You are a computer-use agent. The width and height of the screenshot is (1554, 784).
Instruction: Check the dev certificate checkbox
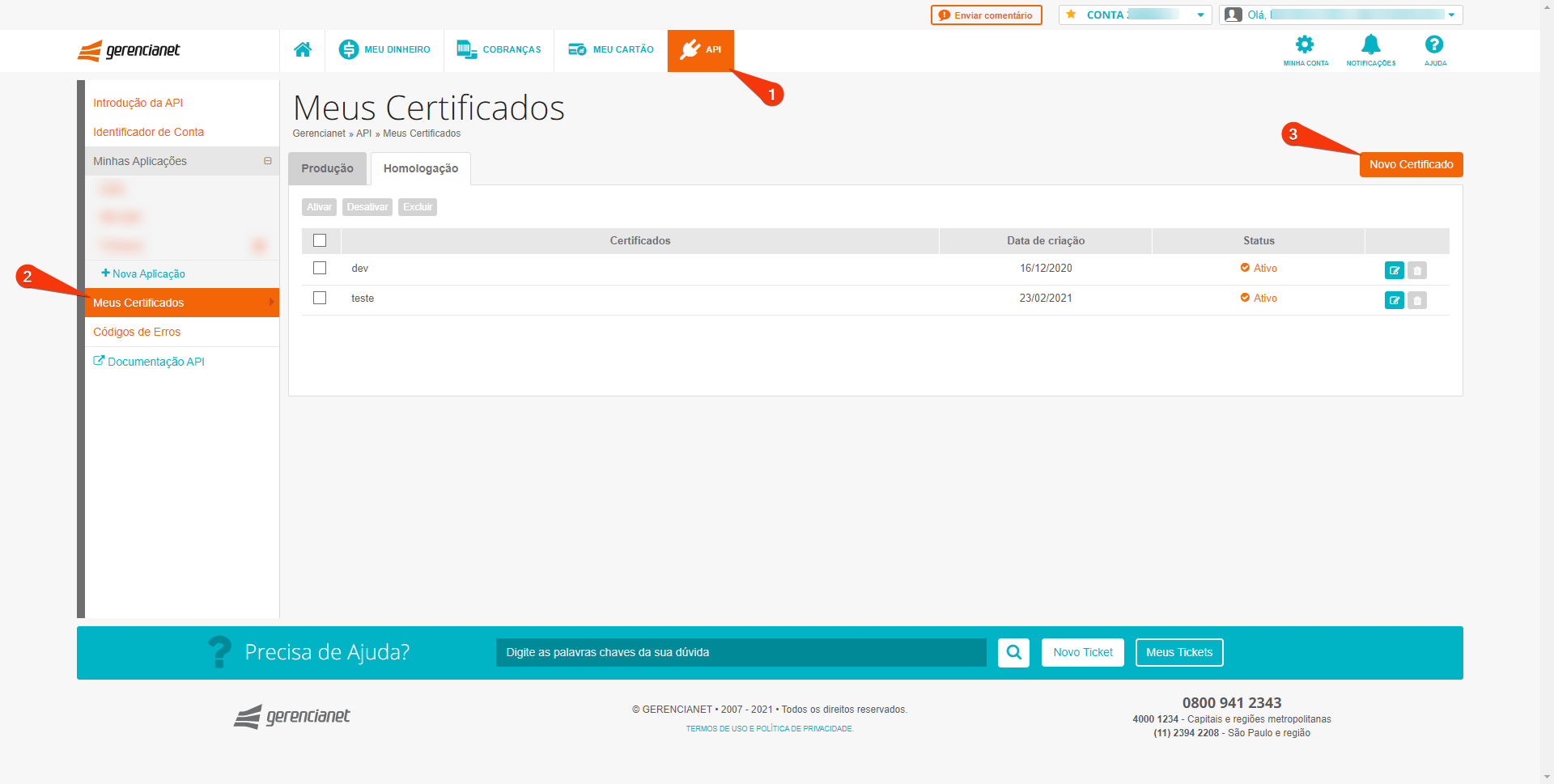point(320,268)
